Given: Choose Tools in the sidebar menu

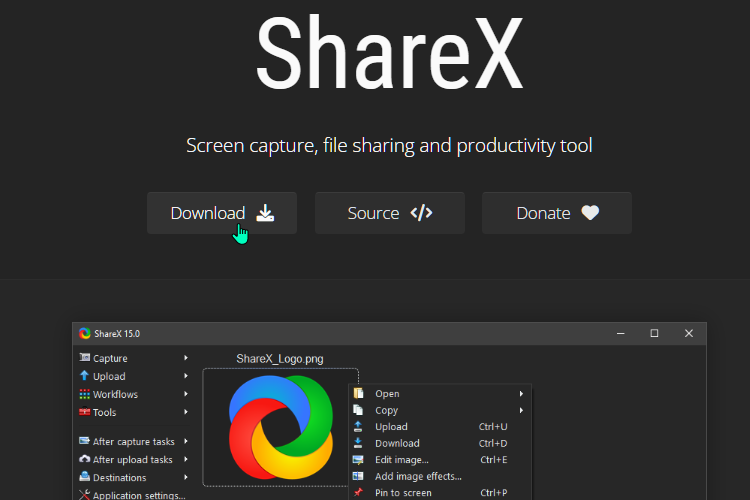Looking at the screenshot, I should (134, 412).
